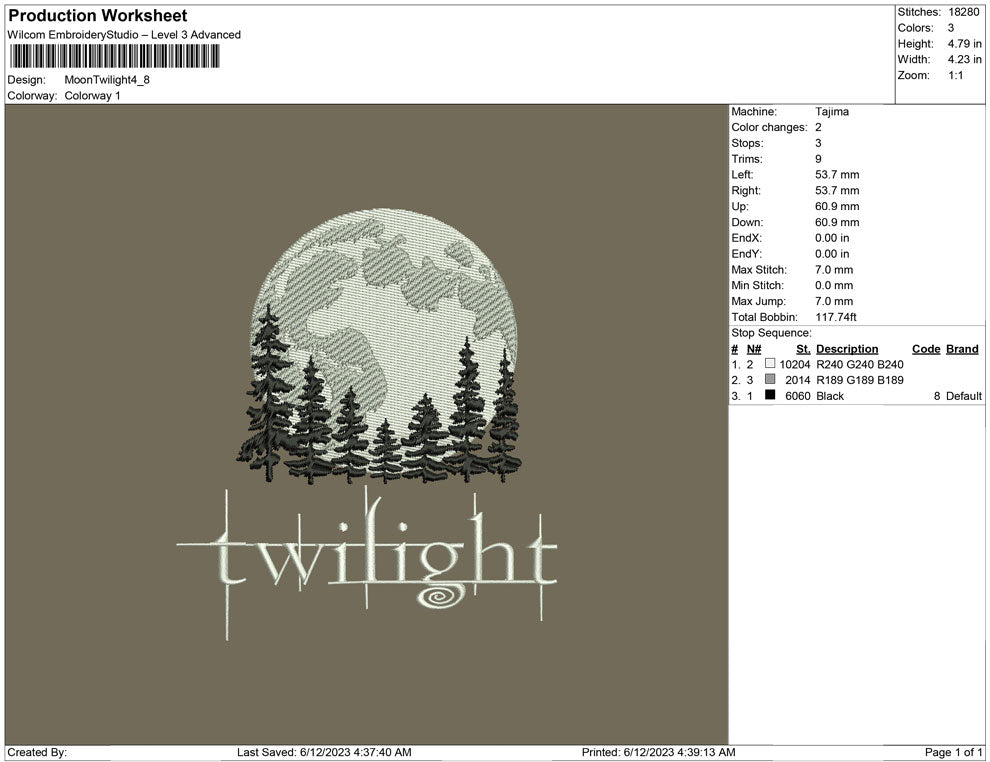
Task: Click the 'Last Saved: 6/12/2023 4:37:40 AM' text
Action: pos(324,752)
